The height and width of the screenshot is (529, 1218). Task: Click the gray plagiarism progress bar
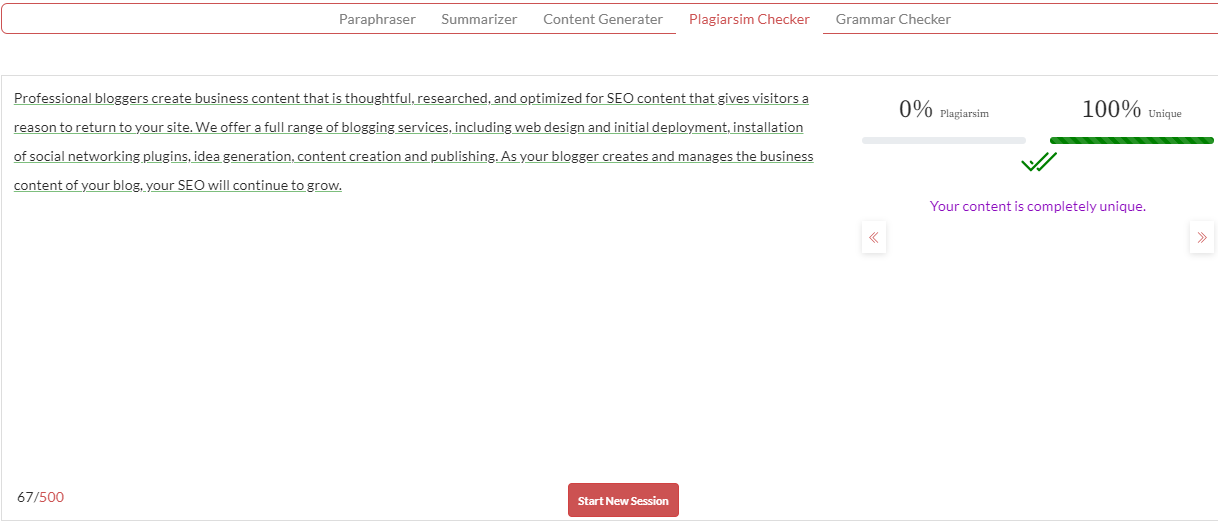pos(943,141)
